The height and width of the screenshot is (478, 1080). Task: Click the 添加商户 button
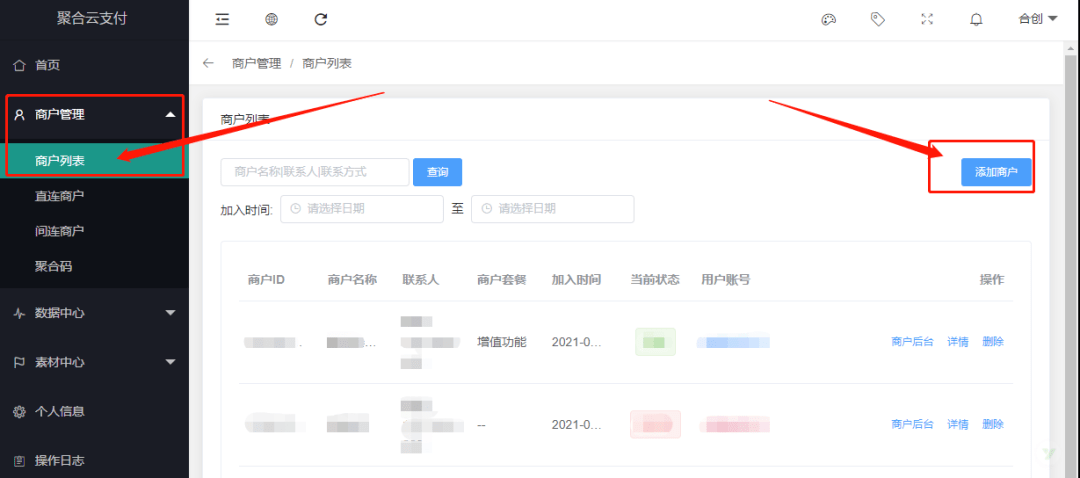coord(996,172)
